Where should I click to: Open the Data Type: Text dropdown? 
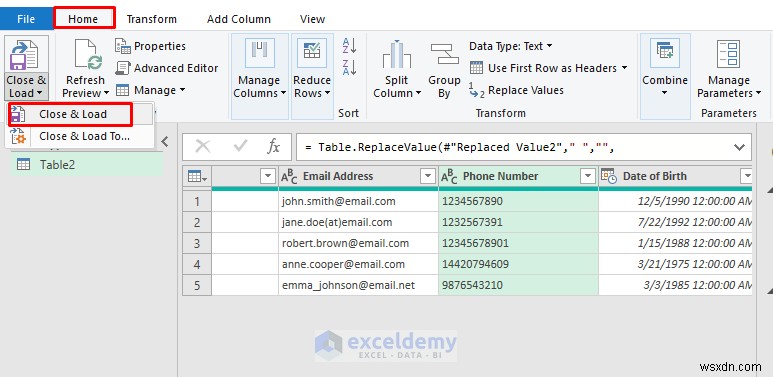511,46
